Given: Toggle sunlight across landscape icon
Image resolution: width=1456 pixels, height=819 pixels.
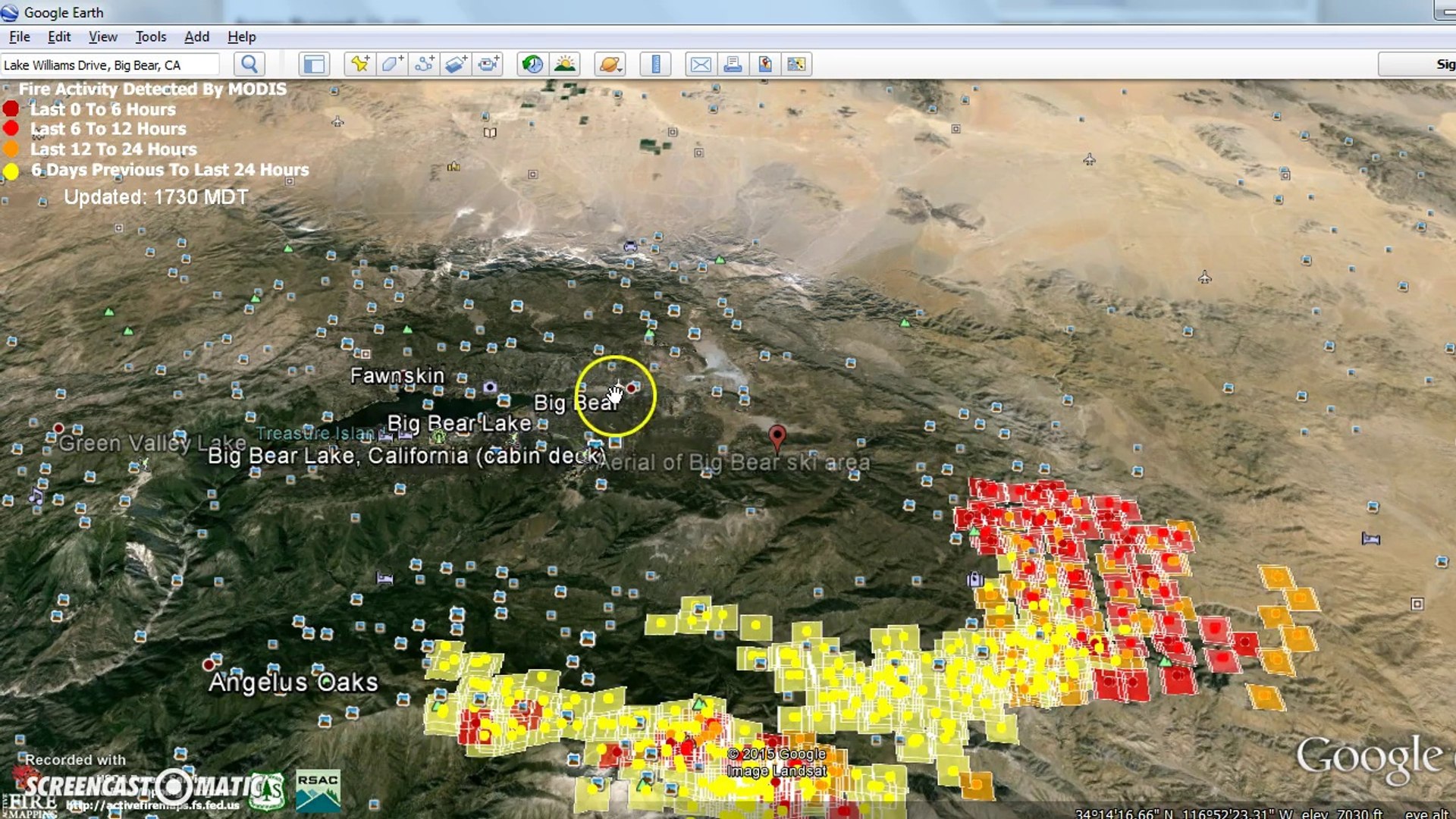Looking at the screenshot, I should (x=565, y=64).
